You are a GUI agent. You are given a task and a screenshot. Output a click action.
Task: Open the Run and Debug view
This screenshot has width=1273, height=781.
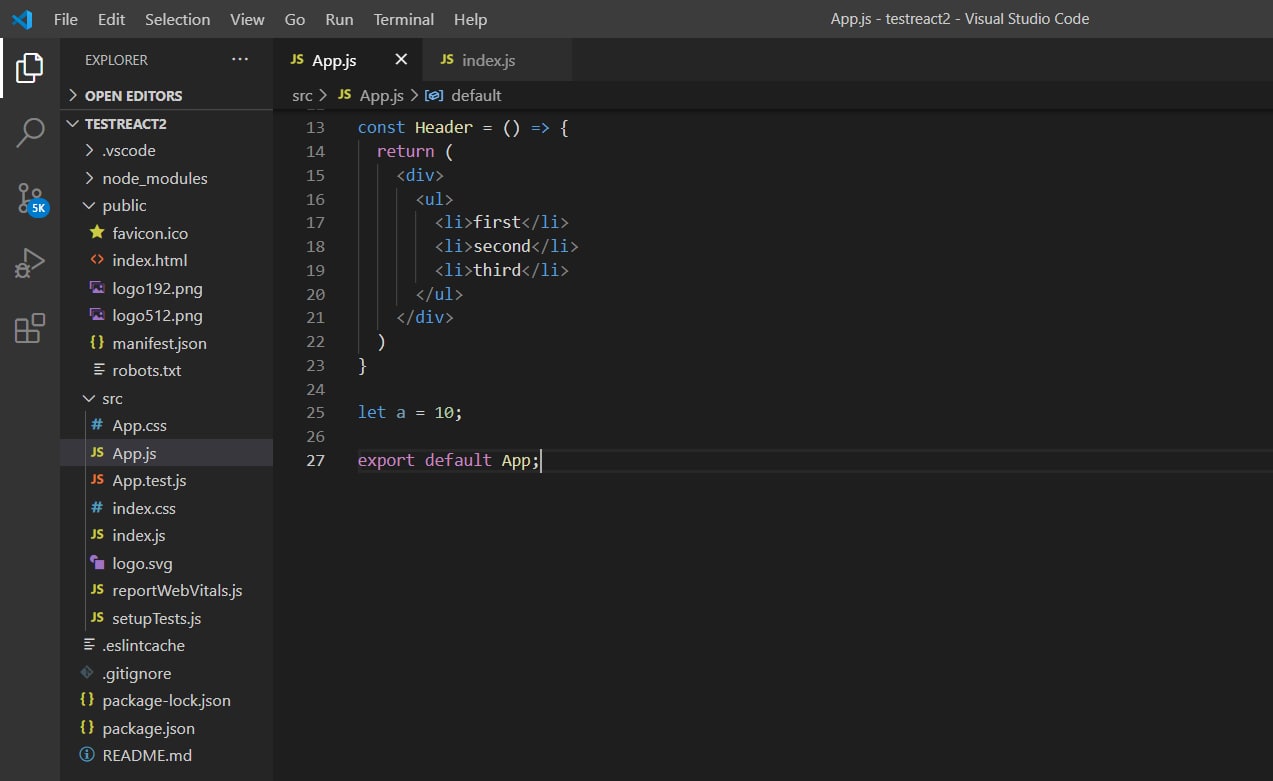30,263
